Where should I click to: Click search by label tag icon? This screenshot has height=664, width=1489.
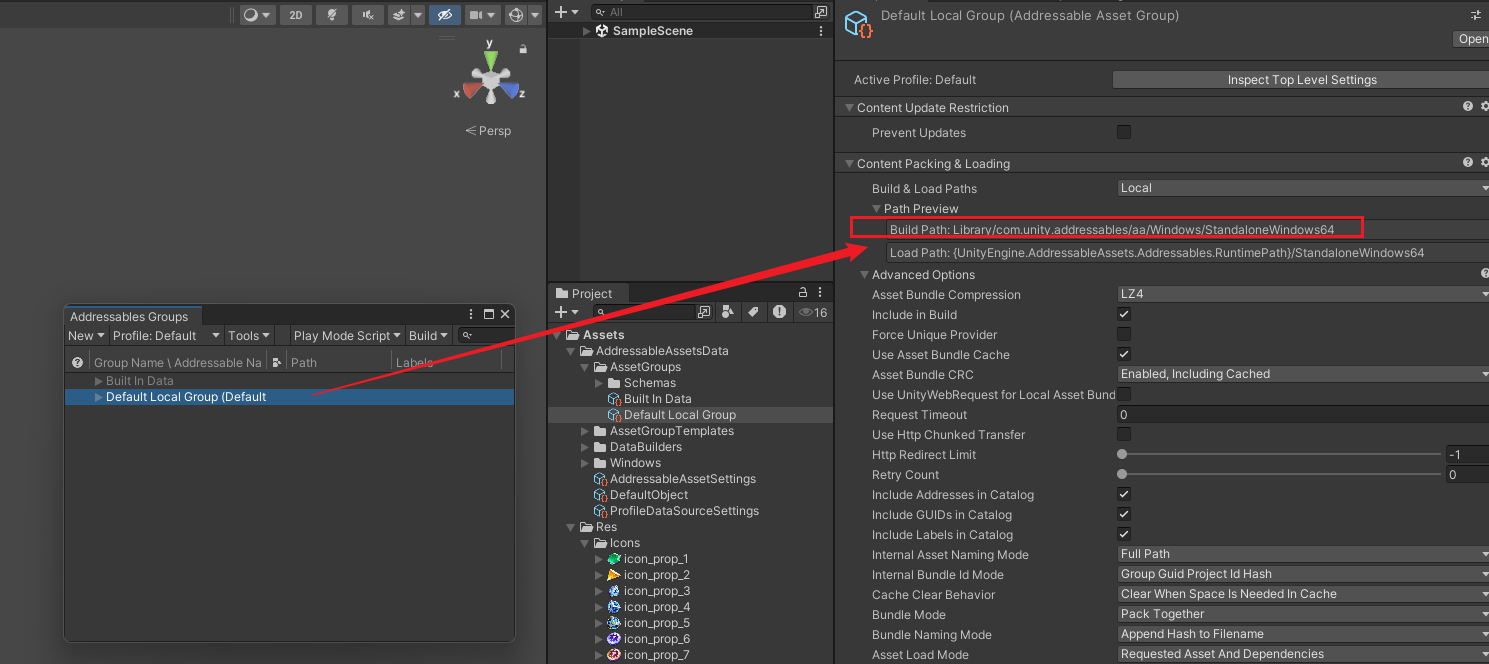tap(754, 312)
